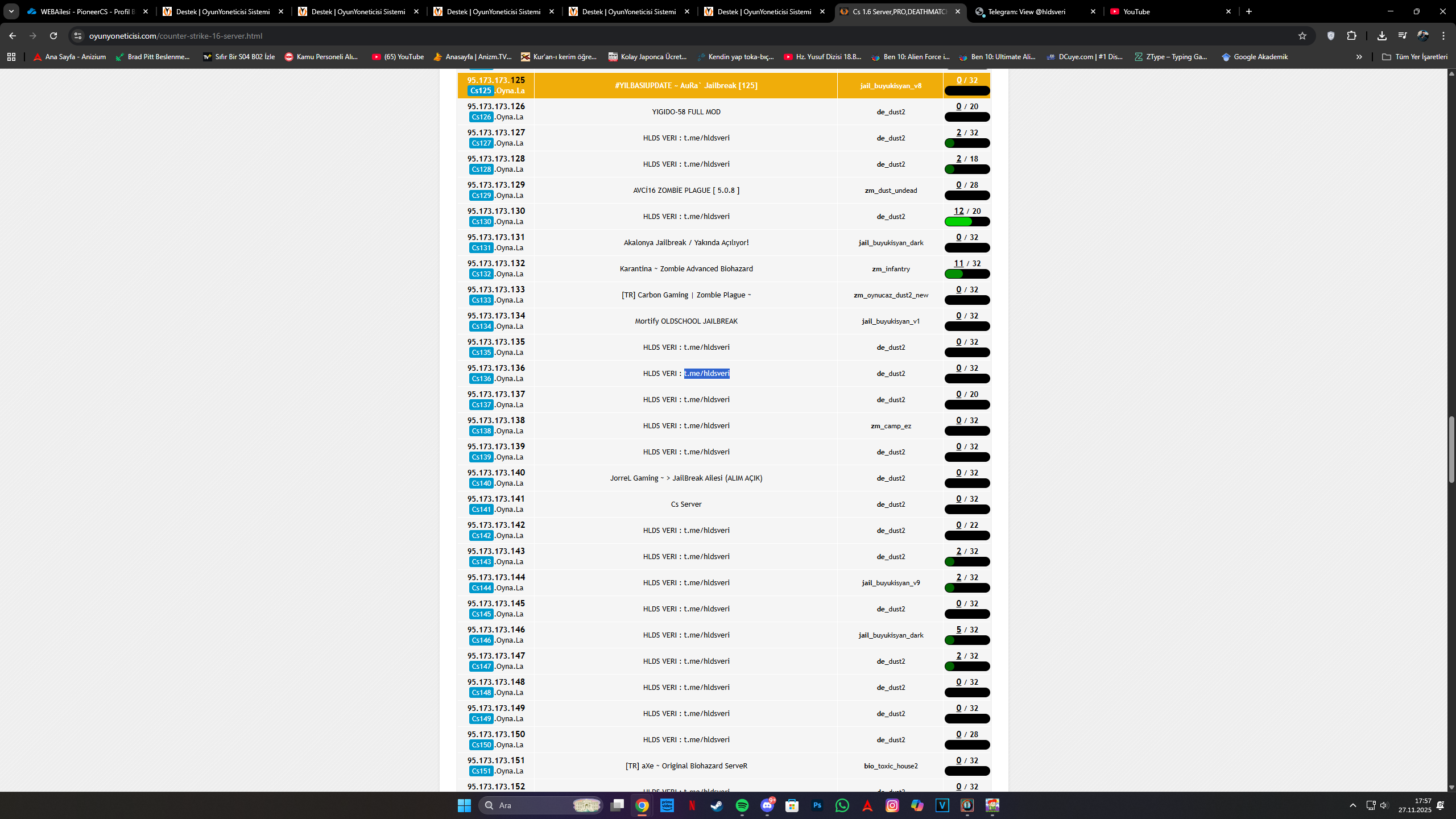Expand the tab search dropdown arrow
This screenshot has height=819, width=1456.
(11, 11)
